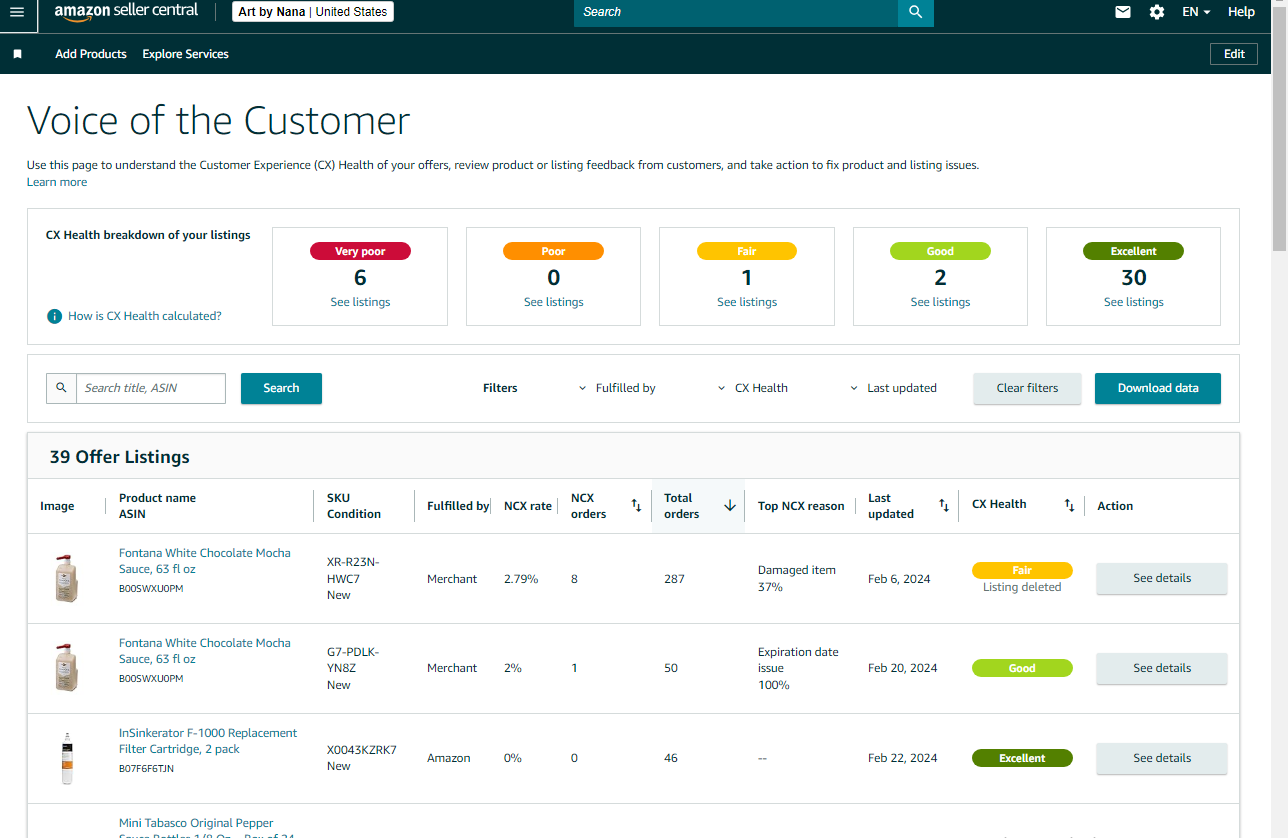Viewport: 1288px width, 838px height.
Task: See details for InSinkerator F-1000 listing
Action: point(1162,758)
